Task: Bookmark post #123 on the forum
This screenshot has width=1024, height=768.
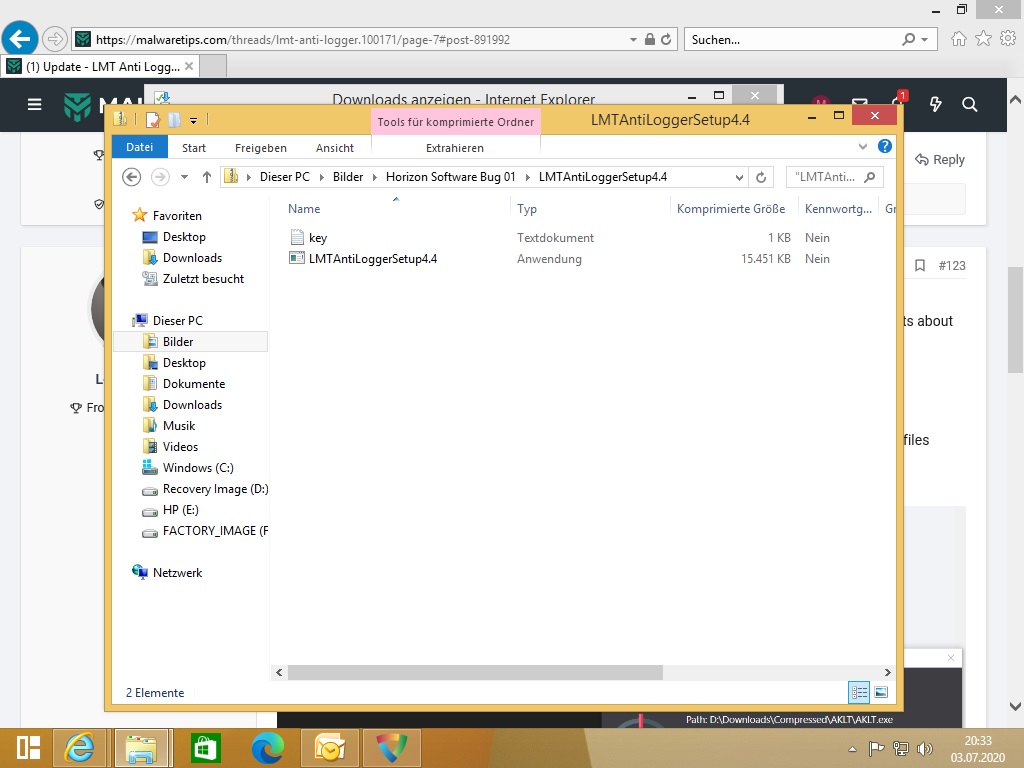Action: point(920,266)
